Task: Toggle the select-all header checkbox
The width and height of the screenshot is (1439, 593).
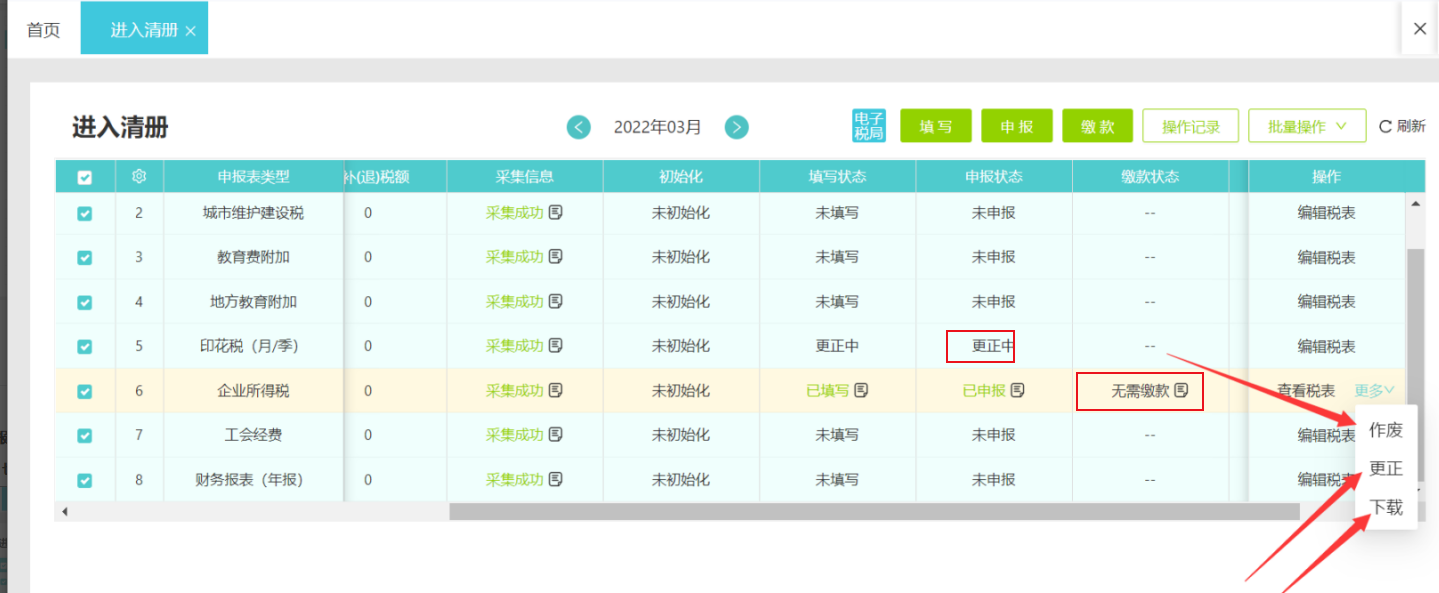Action: click(85, 177)
